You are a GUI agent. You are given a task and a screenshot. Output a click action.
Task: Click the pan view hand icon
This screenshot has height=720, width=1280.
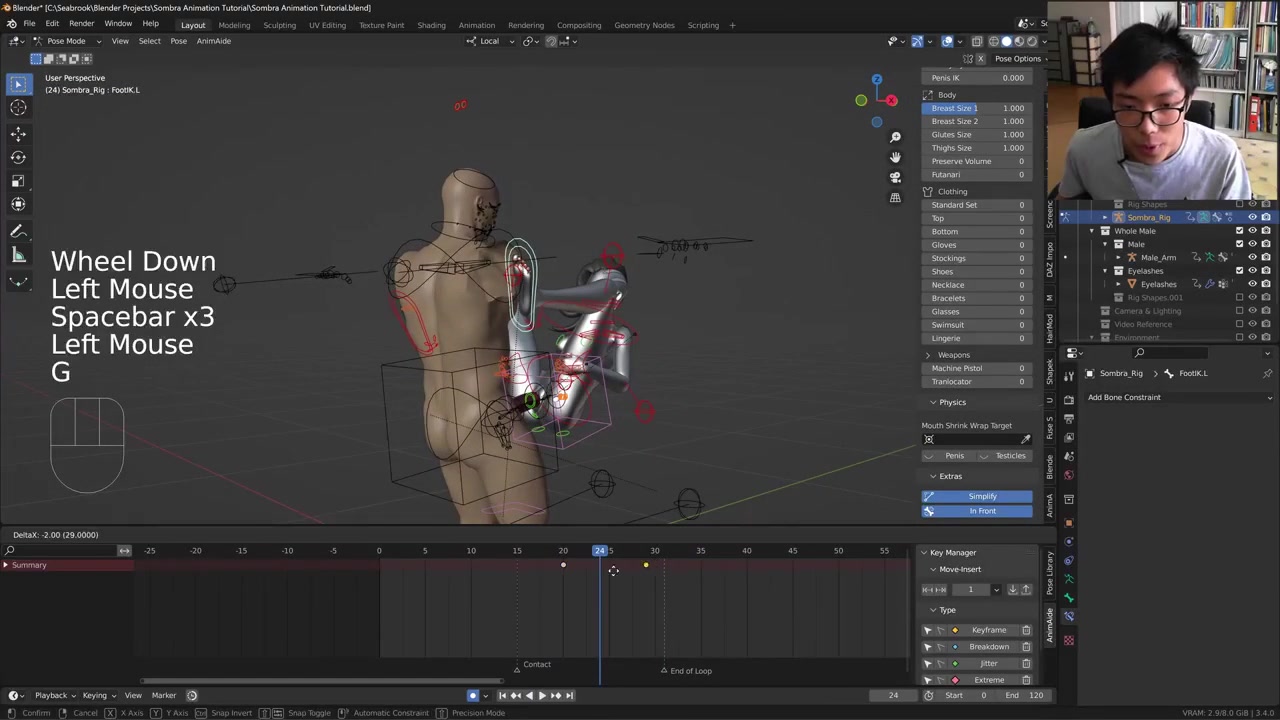click(895, 157)
